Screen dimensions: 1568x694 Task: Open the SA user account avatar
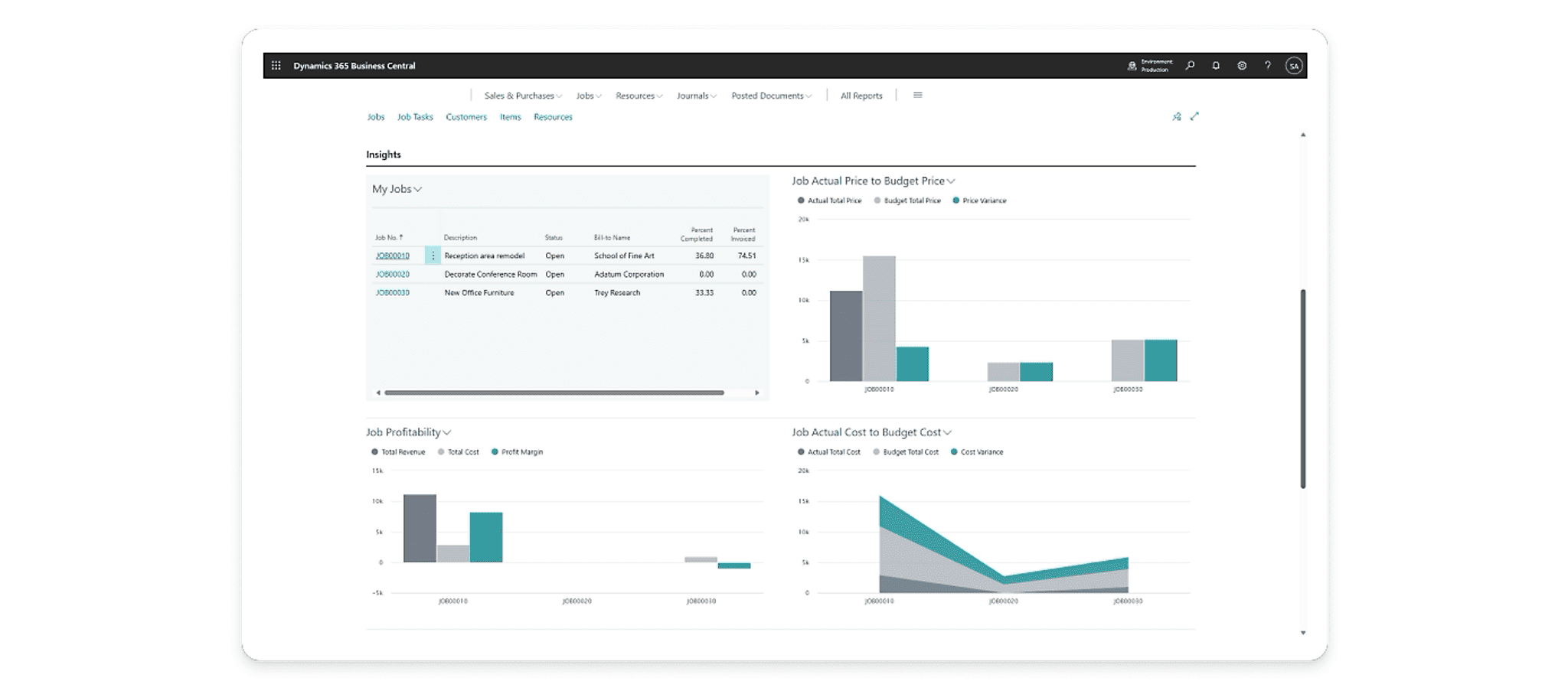(x=1294, y=66)
